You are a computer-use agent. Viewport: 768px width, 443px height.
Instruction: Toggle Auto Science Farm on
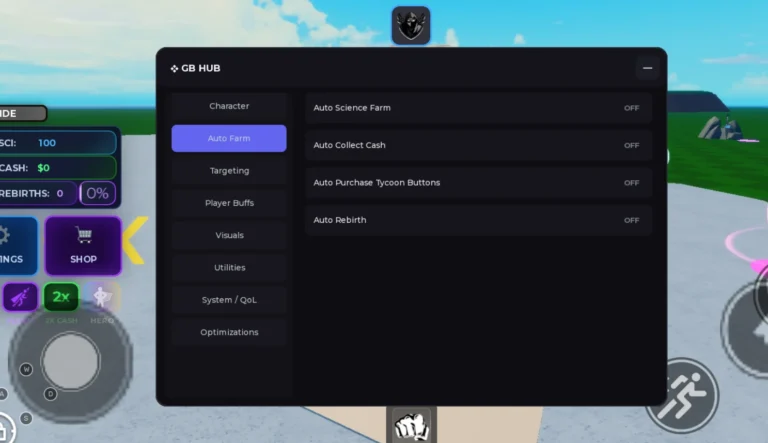(x=479, y=108)
